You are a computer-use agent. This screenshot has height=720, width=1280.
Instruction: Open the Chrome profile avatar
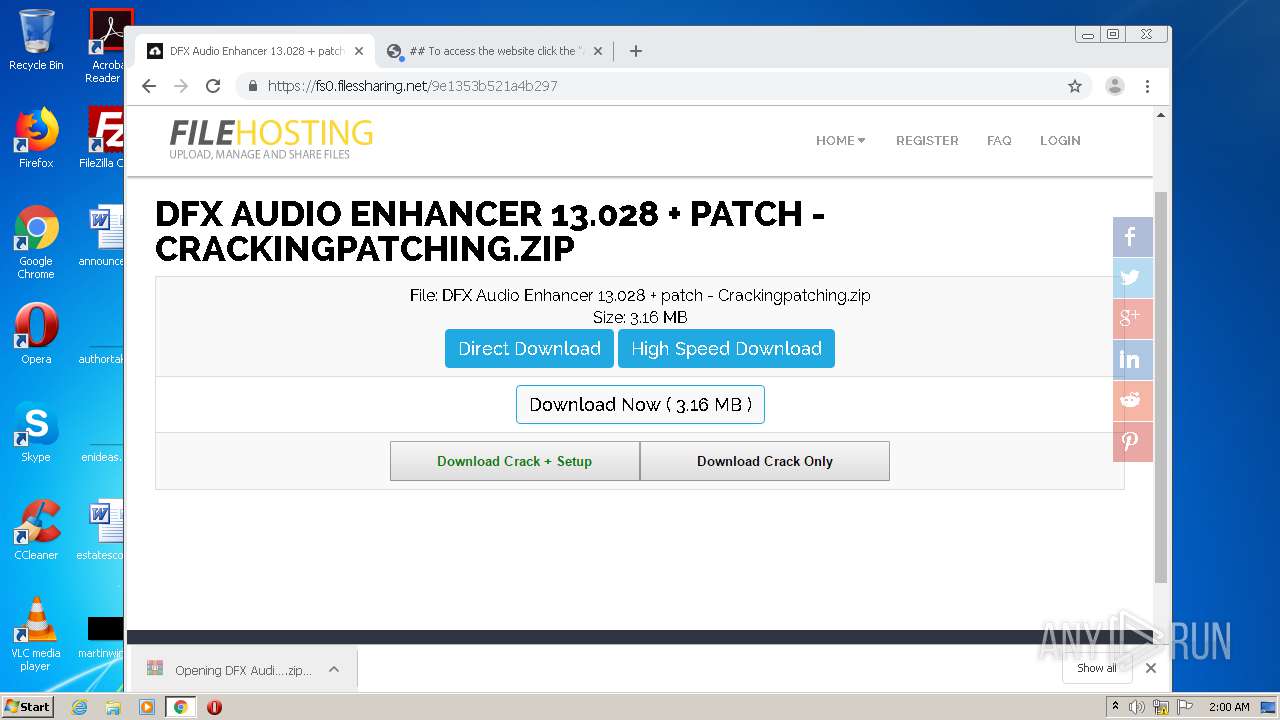[1115, 86]
